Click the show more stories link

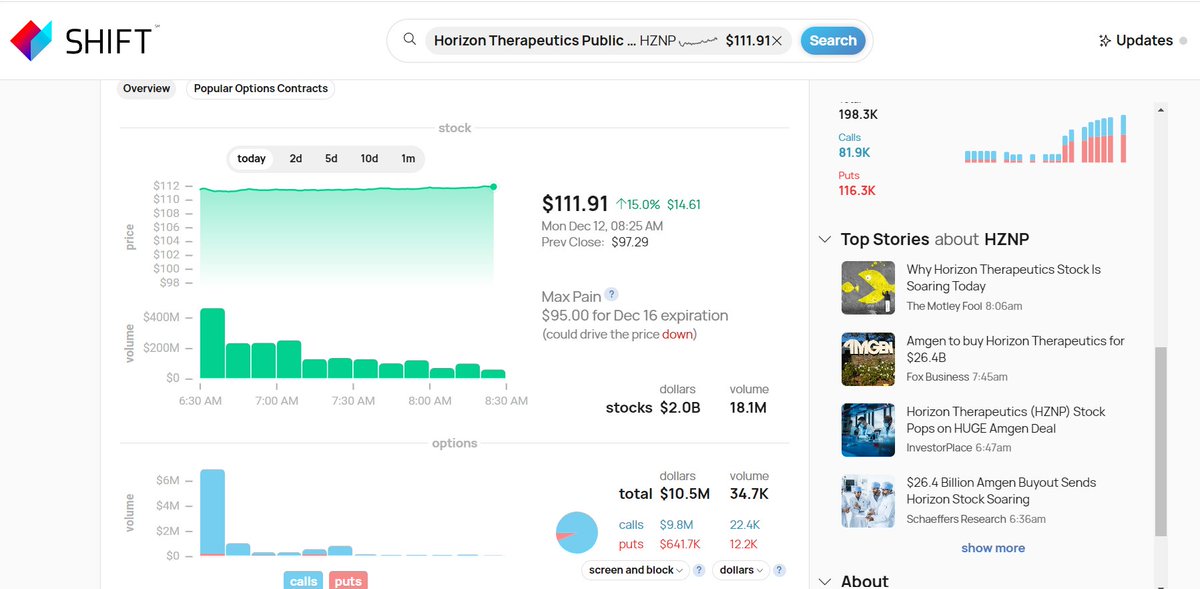(993, 548)
